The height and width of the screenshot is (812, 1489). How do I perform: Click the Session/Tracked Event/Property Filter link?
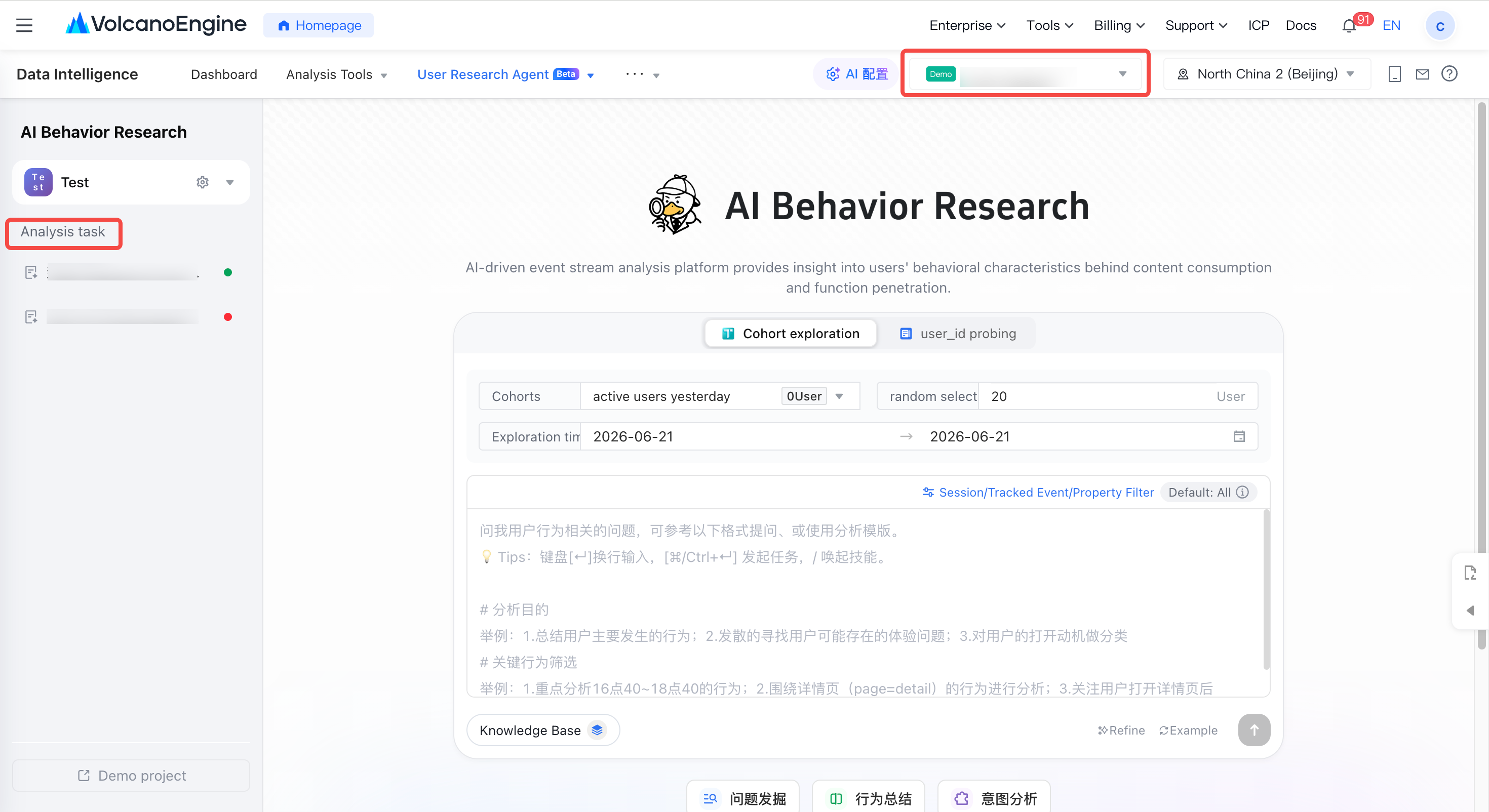point(1038,492)
